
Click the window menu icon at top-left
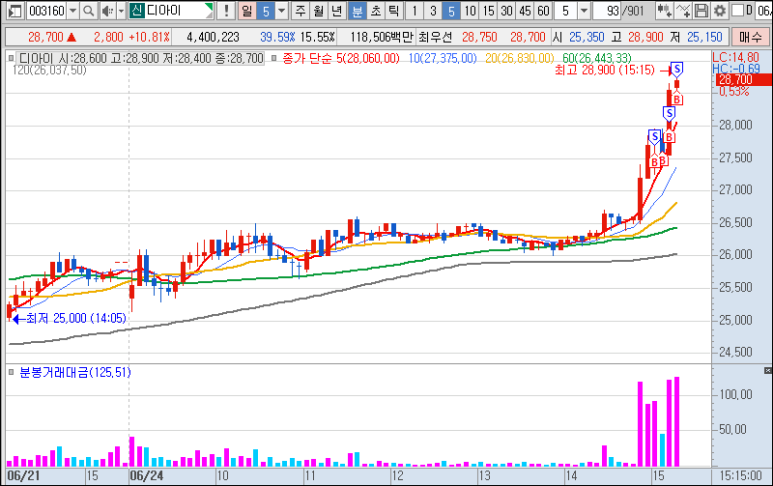pyautogui.click(x=15, y=10)
